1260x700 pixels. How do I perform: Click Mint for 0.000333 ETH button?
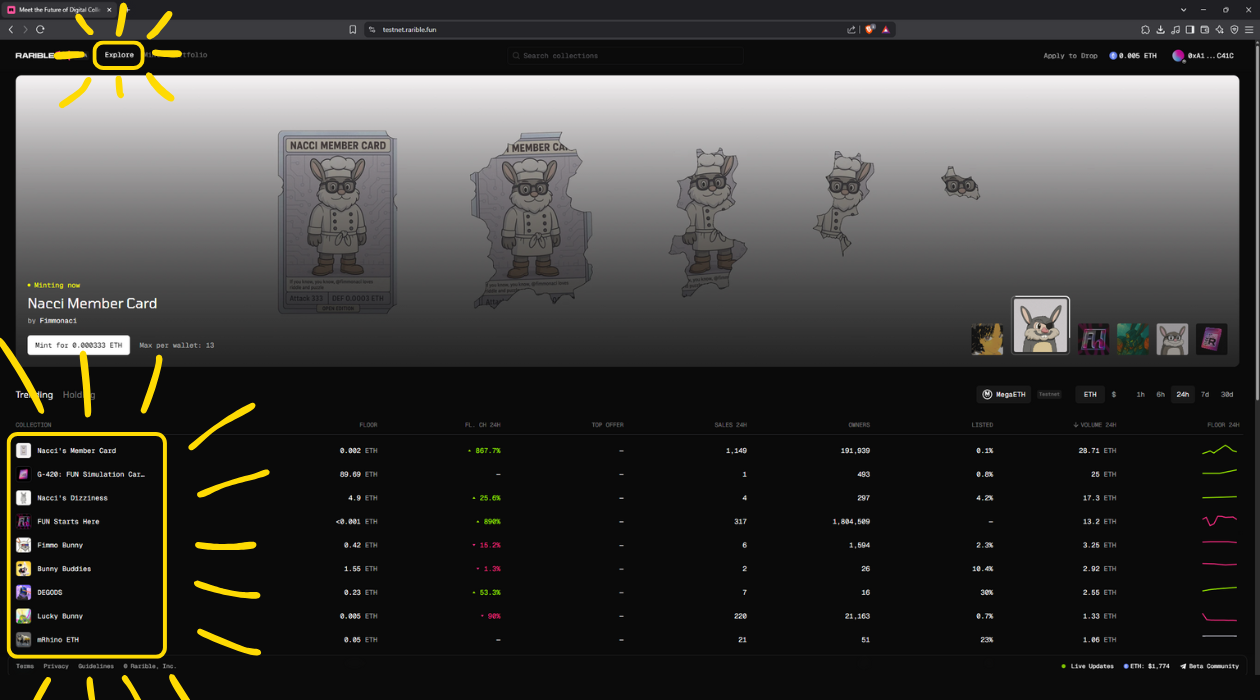tap(78, 345)
